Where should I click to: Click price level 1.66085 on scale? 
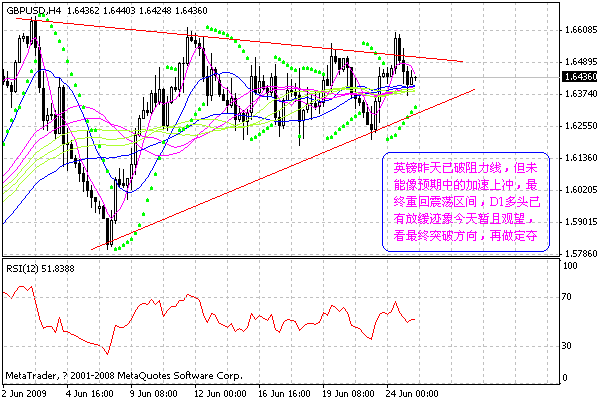tap(581, 29)
